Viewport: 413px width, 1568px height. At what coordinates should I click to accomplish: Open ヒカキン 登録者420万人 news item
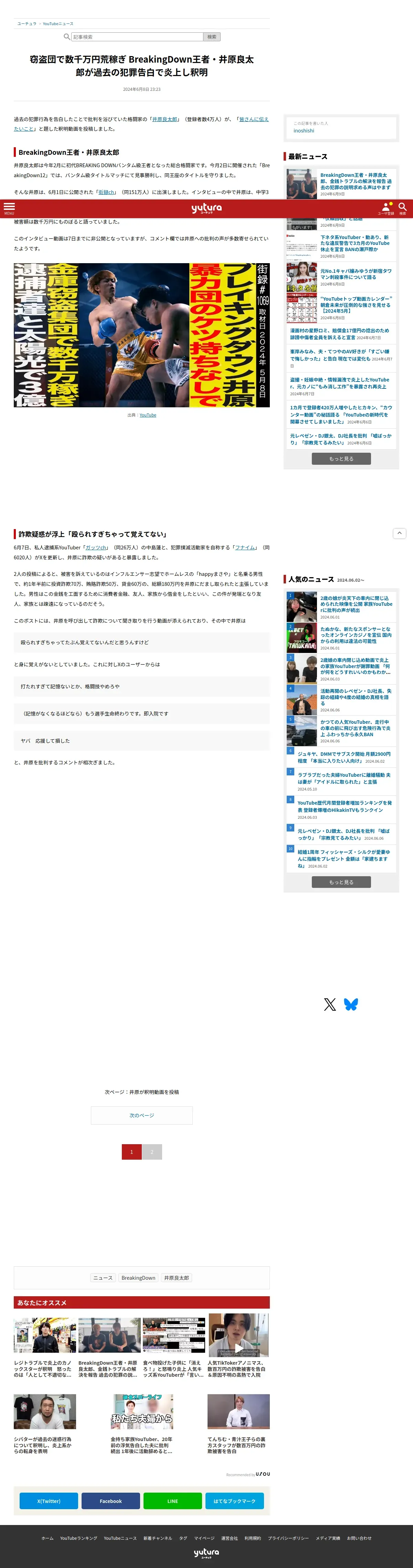point(341,415)
